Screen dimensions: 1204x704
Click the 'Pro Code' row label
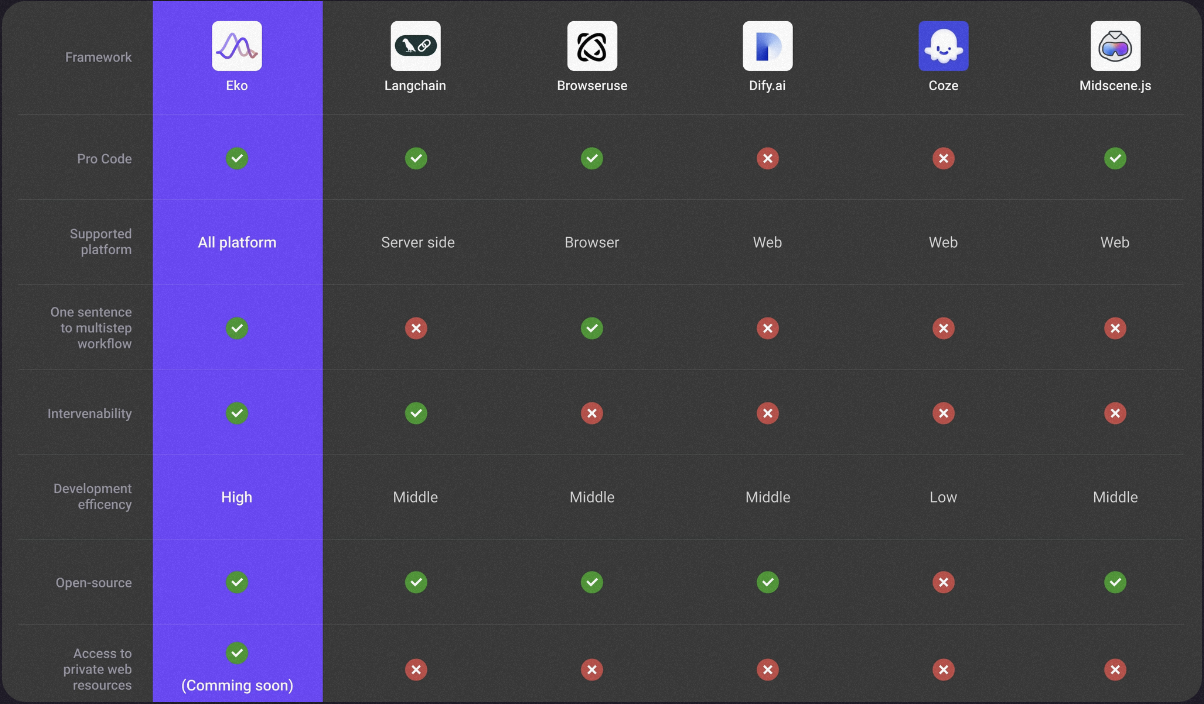105,158
